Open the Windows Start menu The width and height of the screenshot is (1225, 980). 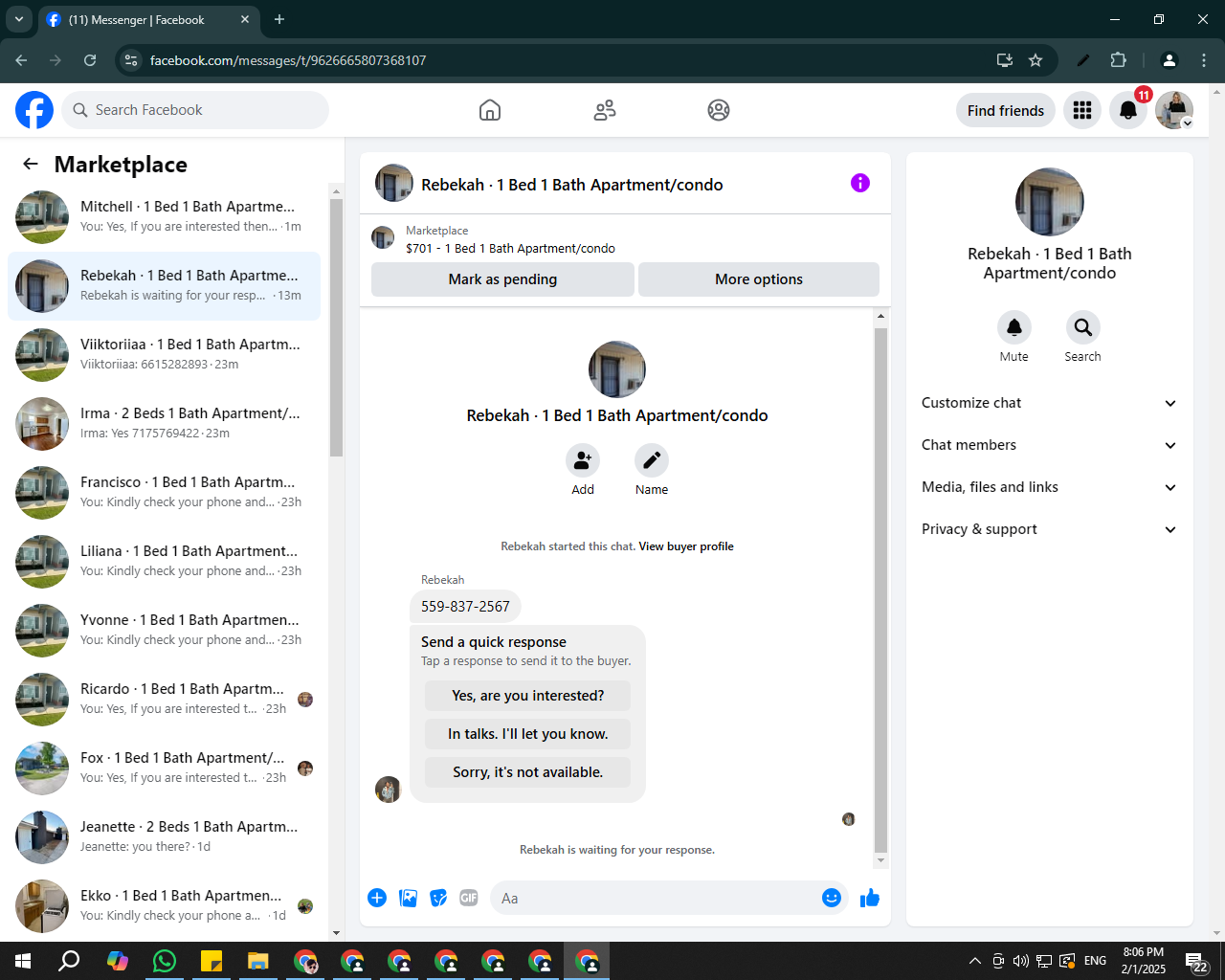[23, 961]
